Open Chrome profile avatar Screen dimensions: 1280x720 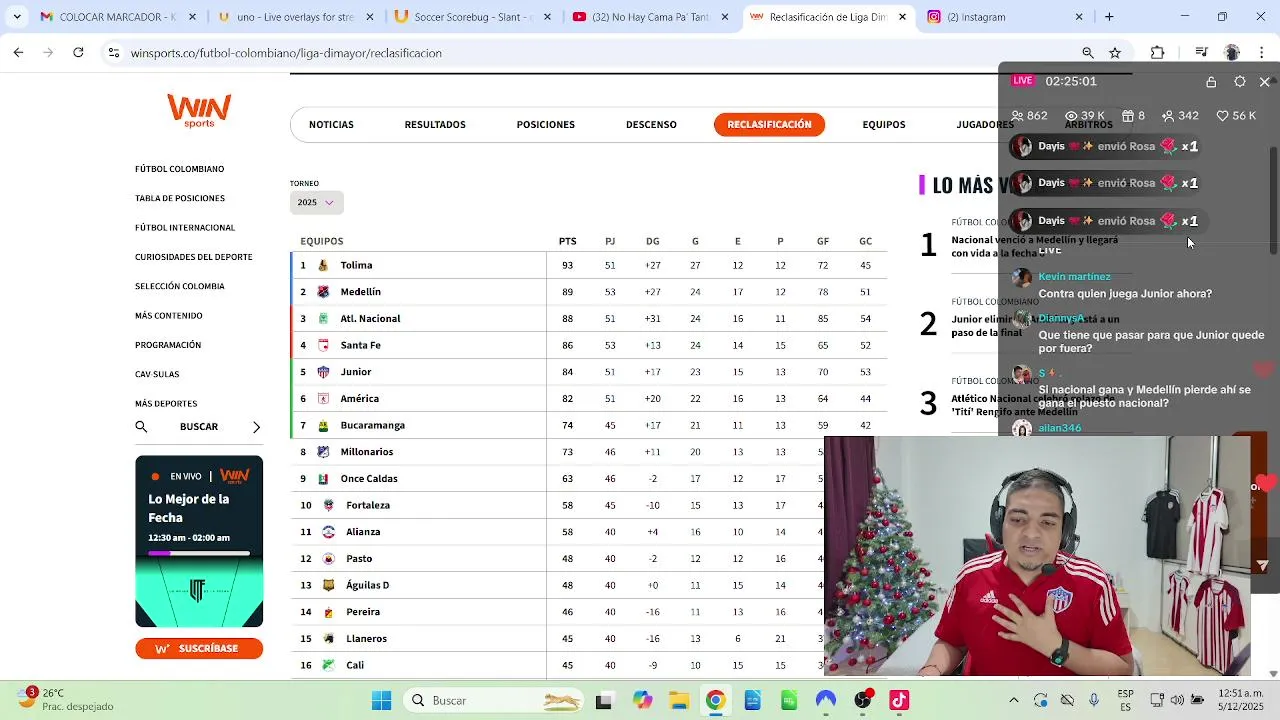point(1232,53)
